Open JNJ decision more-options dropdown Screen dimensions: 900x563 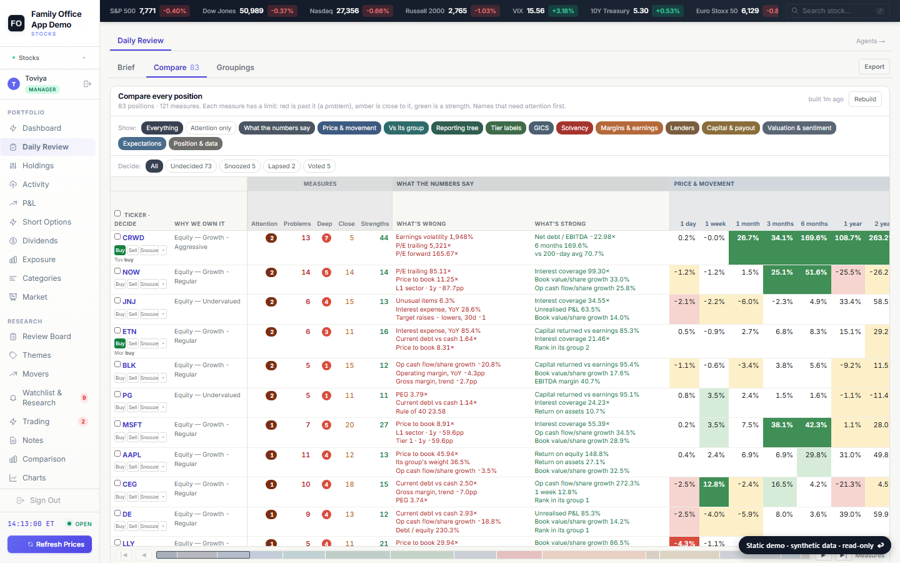(164, 314)
